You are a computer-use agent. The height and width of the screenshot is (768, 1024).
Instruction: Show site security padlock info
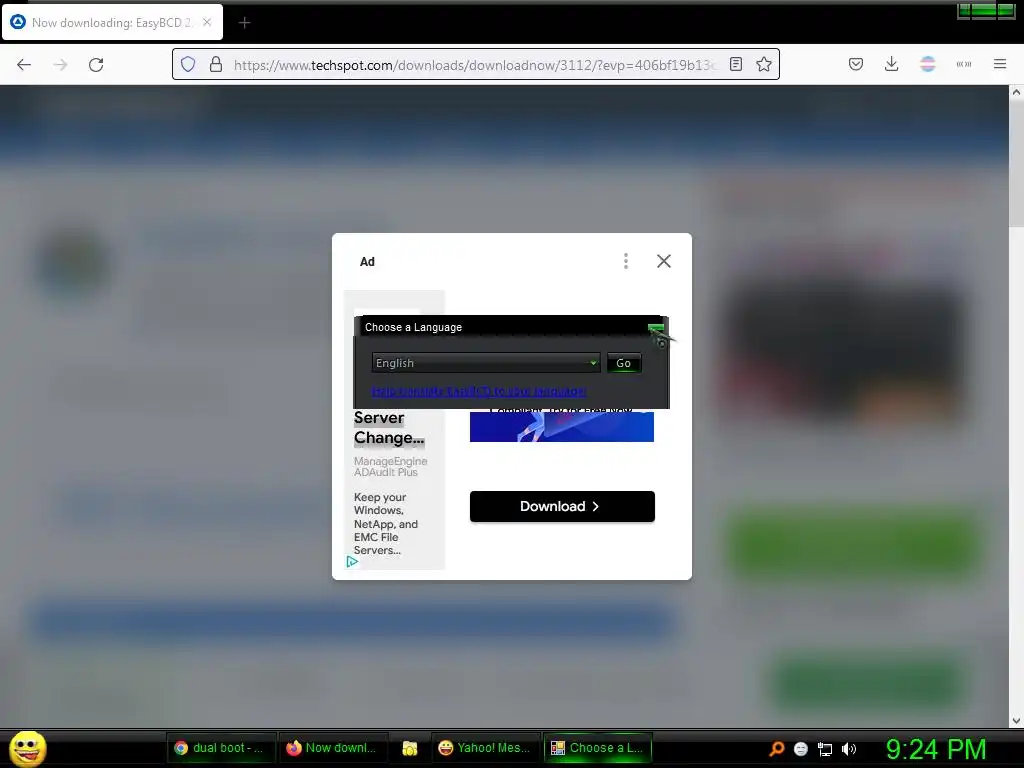216,64
